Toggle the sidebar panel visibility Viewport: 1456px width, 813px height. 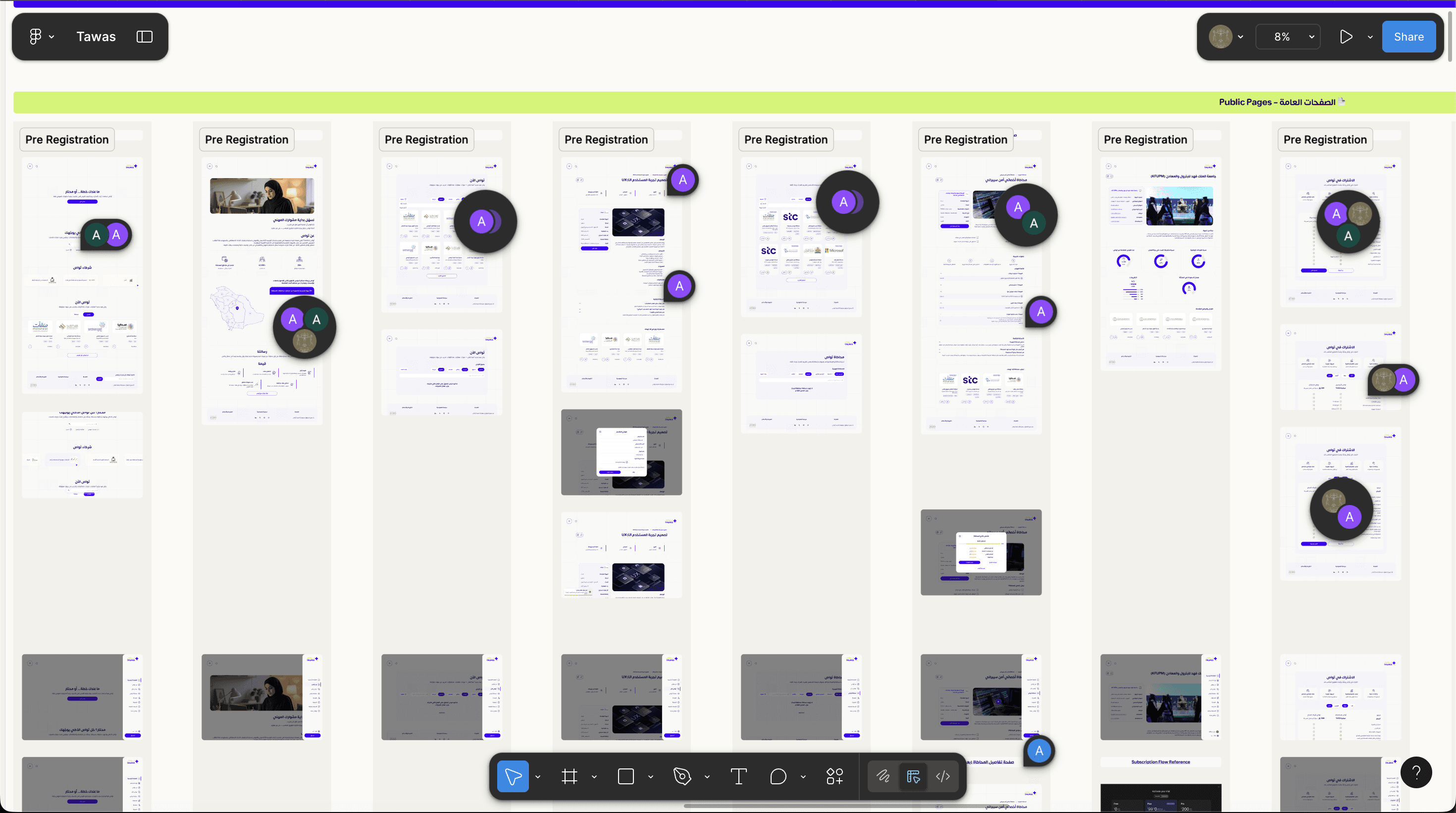[x=145, y=37]
